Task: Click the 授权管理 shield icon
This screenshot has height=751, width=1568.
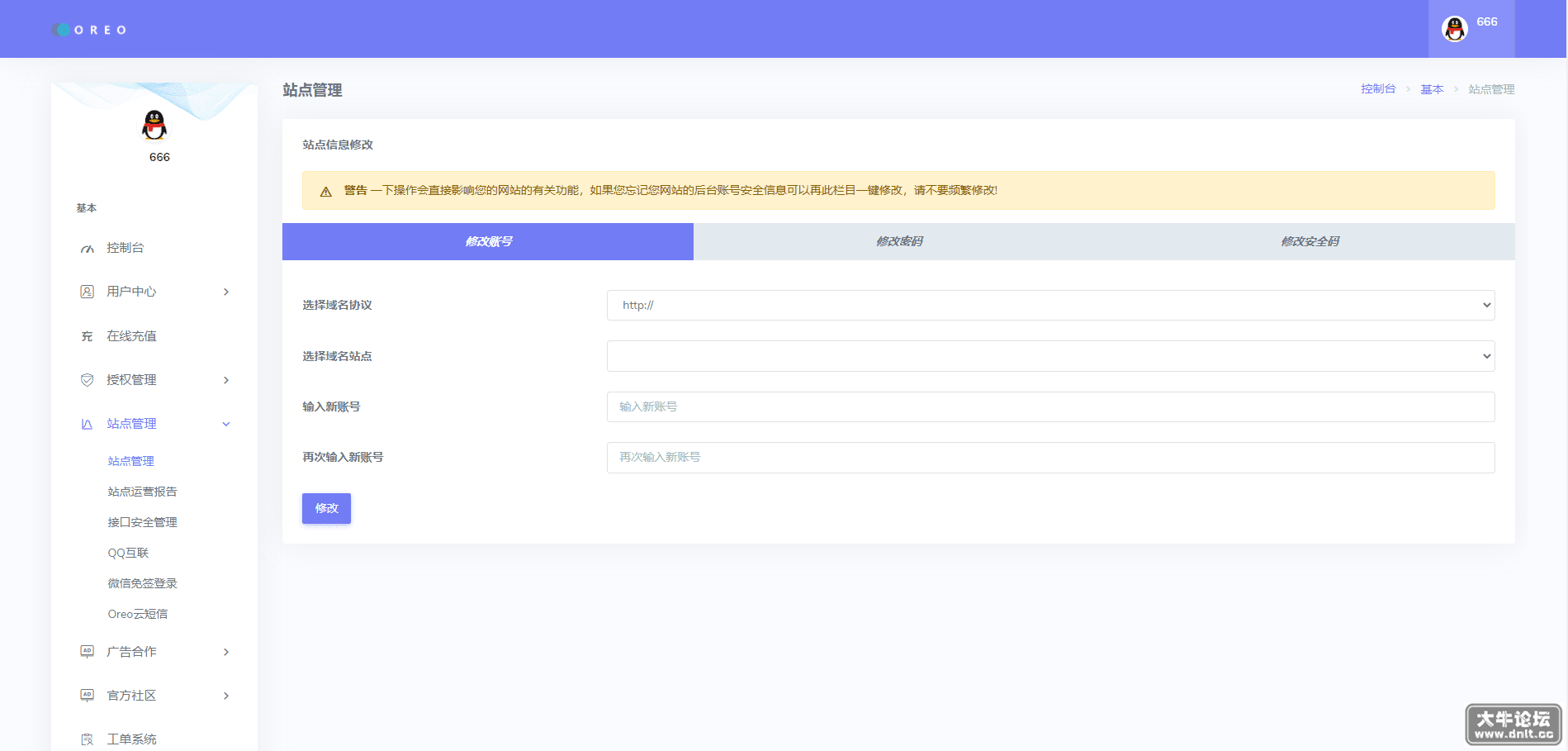Action: point(87,380)
